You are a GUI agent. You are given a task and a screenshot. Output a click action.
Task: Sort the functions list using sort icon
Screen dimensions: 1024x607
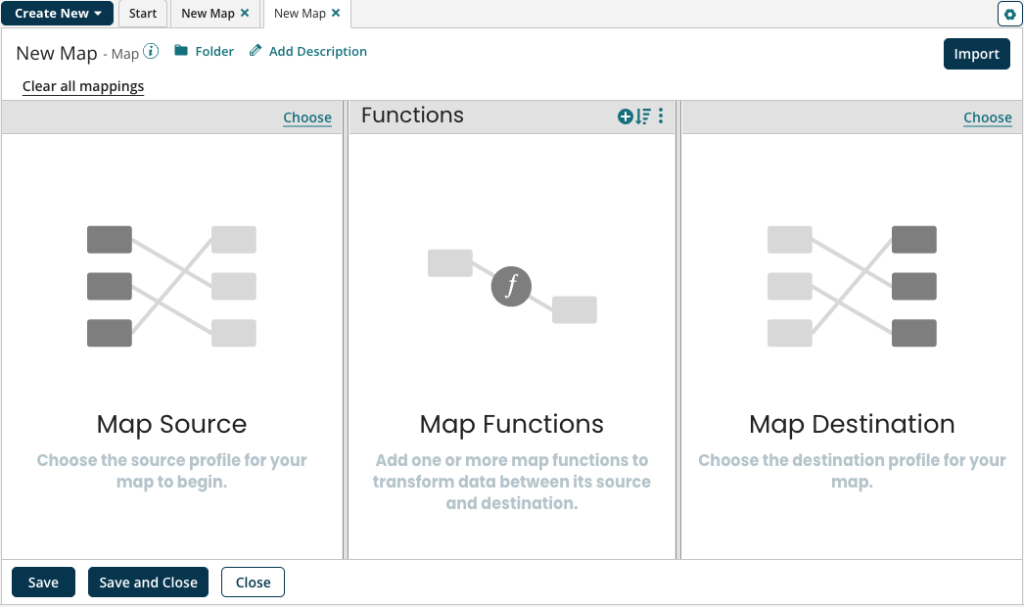coord(642,115)
